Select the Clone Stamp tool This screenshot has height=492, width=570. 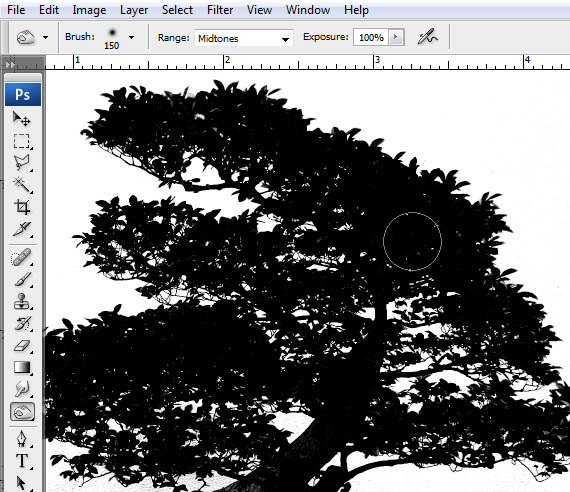click(22, 301)
